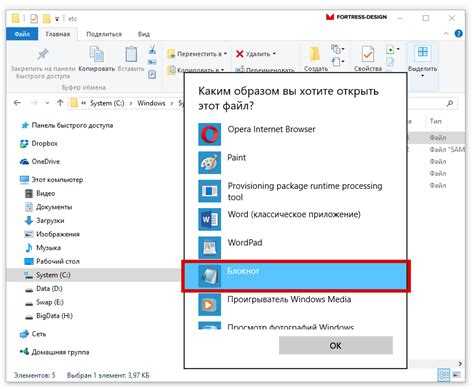Open the Удалить dropdown arrow
The image size is (474, 389).
(274, 54)
